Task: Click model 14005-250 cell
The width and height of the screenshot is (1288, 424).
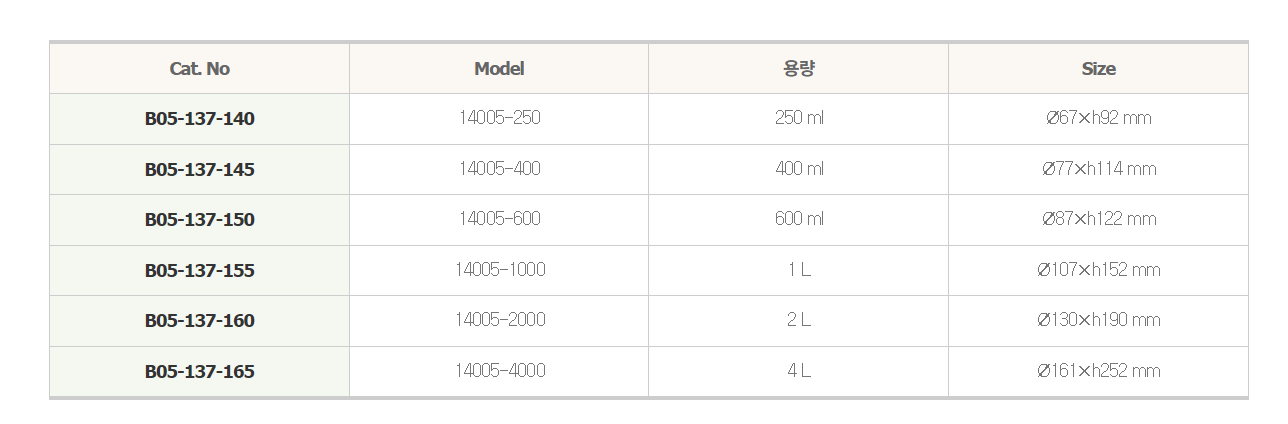Action: pyautogui.click(x=499, y=118)
